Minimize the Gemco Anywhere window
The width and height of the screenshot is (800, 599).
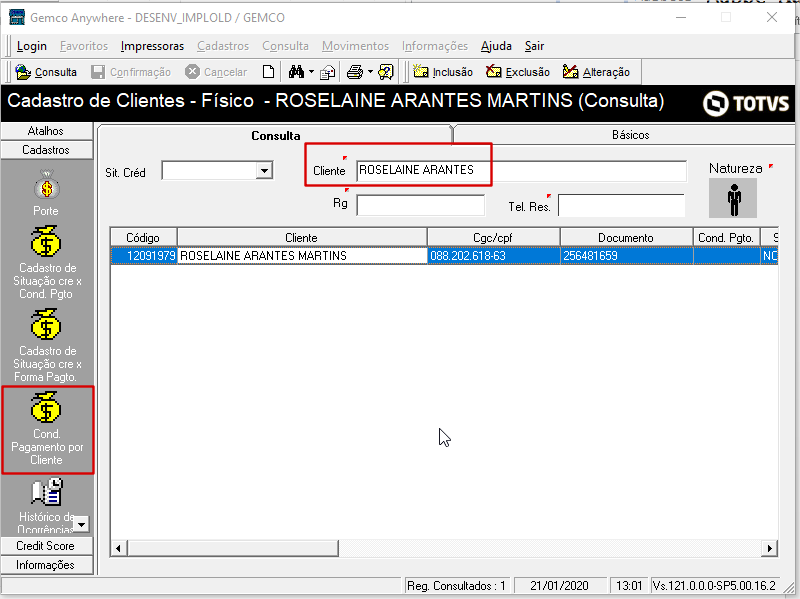681,17
